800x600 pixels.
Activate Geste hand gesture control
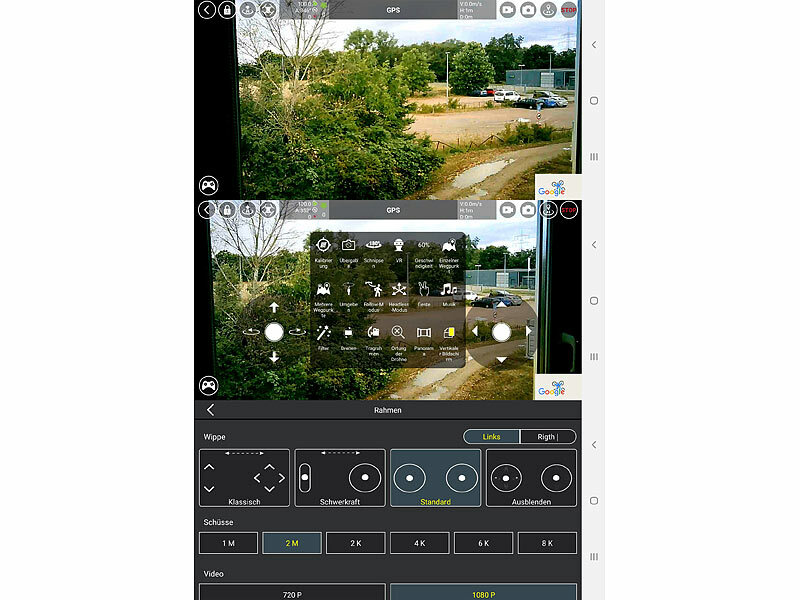[x=423, y=289]
